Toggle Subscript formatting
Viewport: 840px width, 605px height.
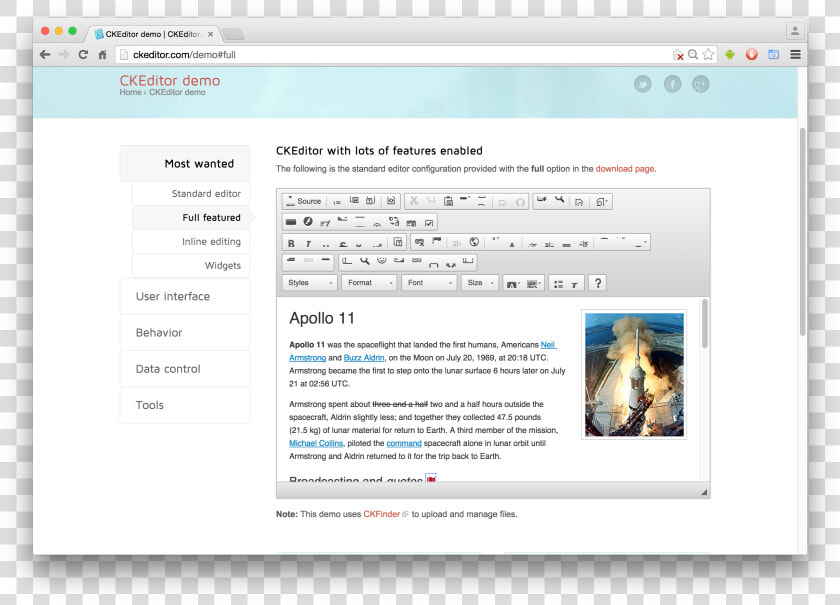pos(359,243)
